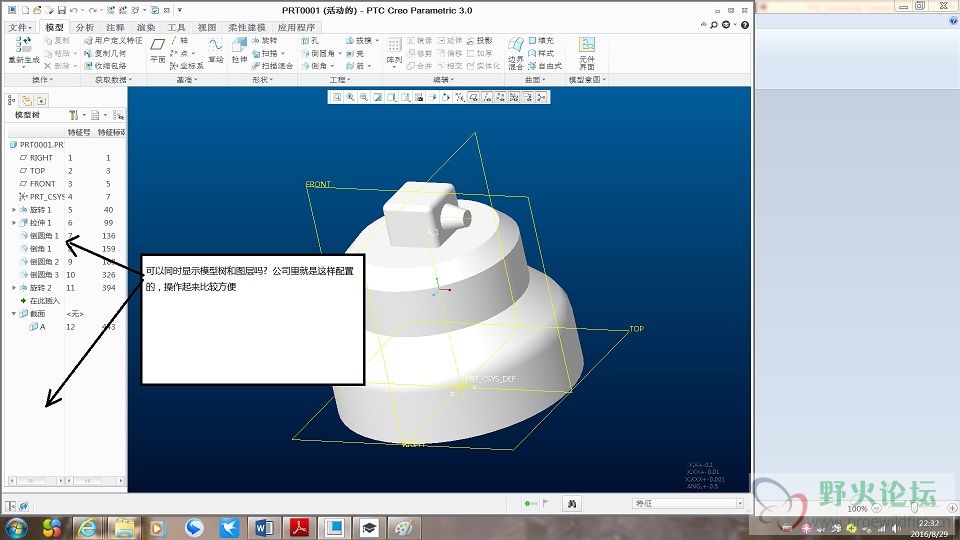960x540 pixels.
Task: Open Adobe Reader from the taskbar
Action: (299, 527)
